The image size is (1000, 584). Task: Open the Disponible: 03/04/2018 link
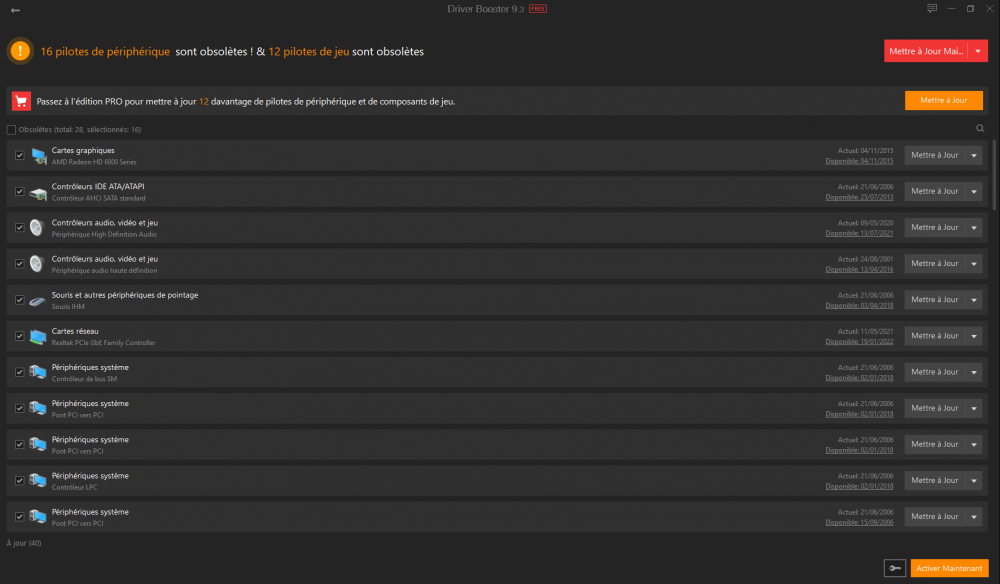pos(859,306)
